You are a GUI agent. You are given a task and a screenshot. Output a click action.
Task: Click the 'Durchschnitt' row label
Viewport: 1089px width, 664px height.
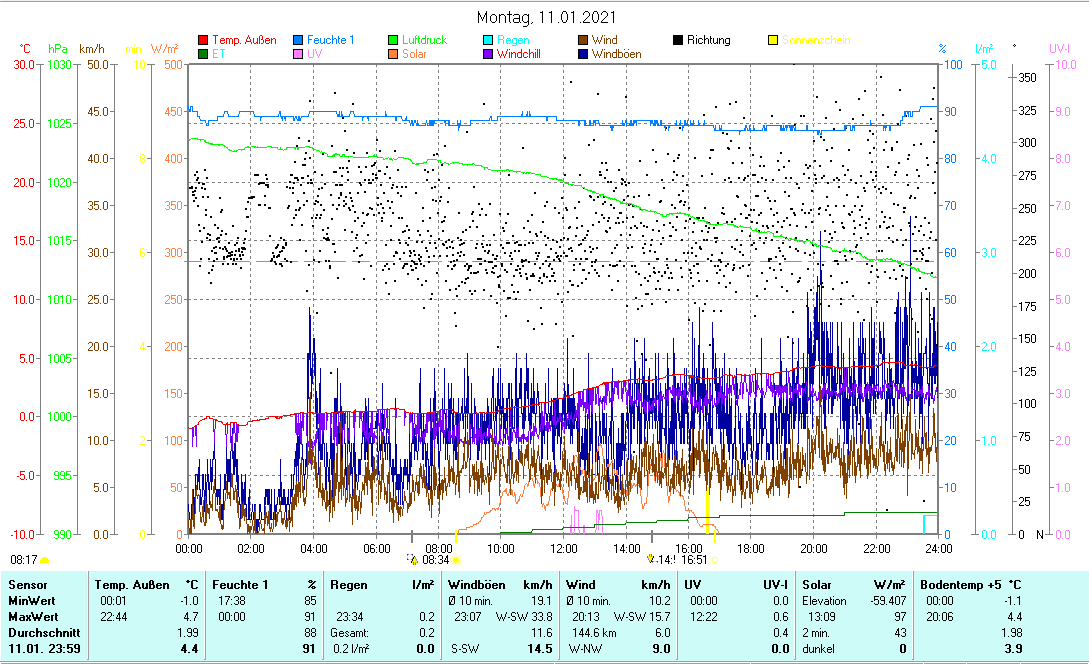[x=44, y=633]
